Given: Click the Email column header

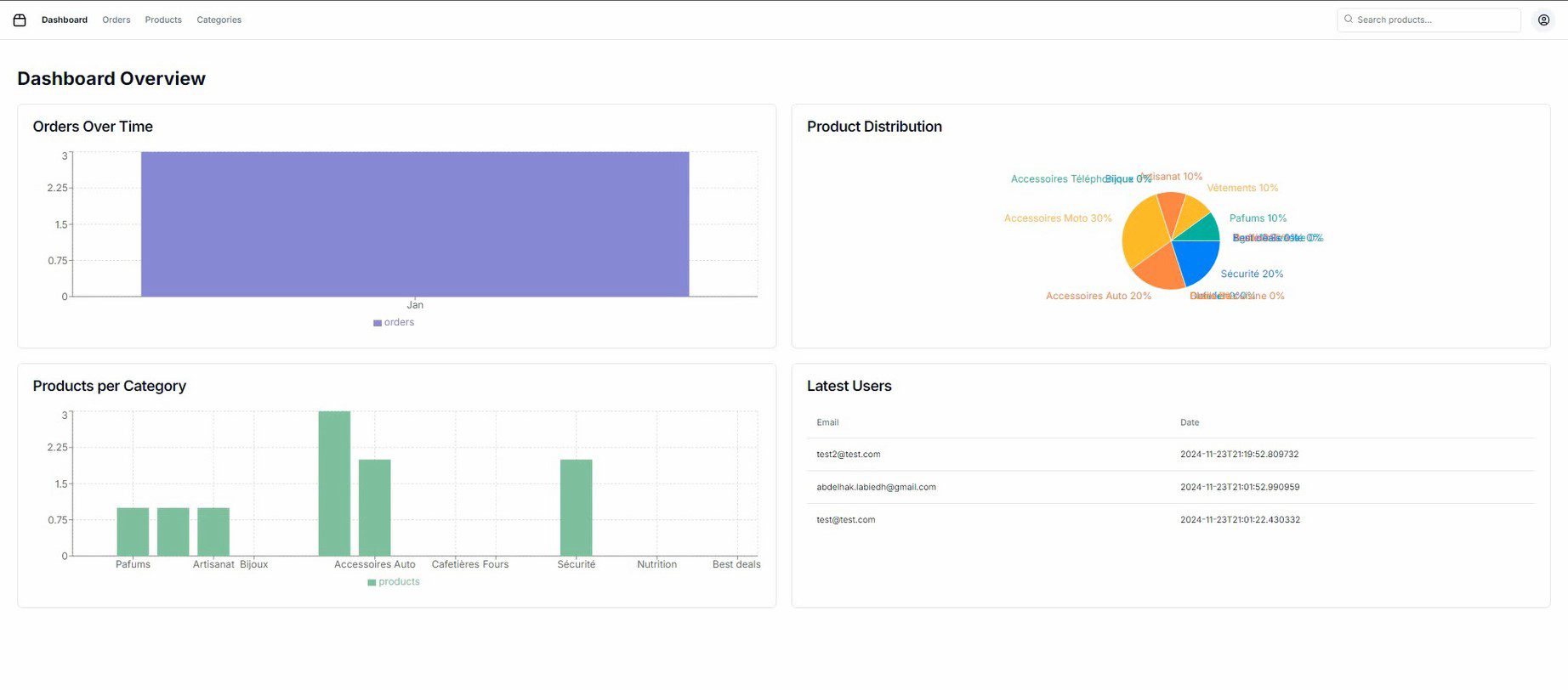Looking at the screenshot, I should coord(827,422).
